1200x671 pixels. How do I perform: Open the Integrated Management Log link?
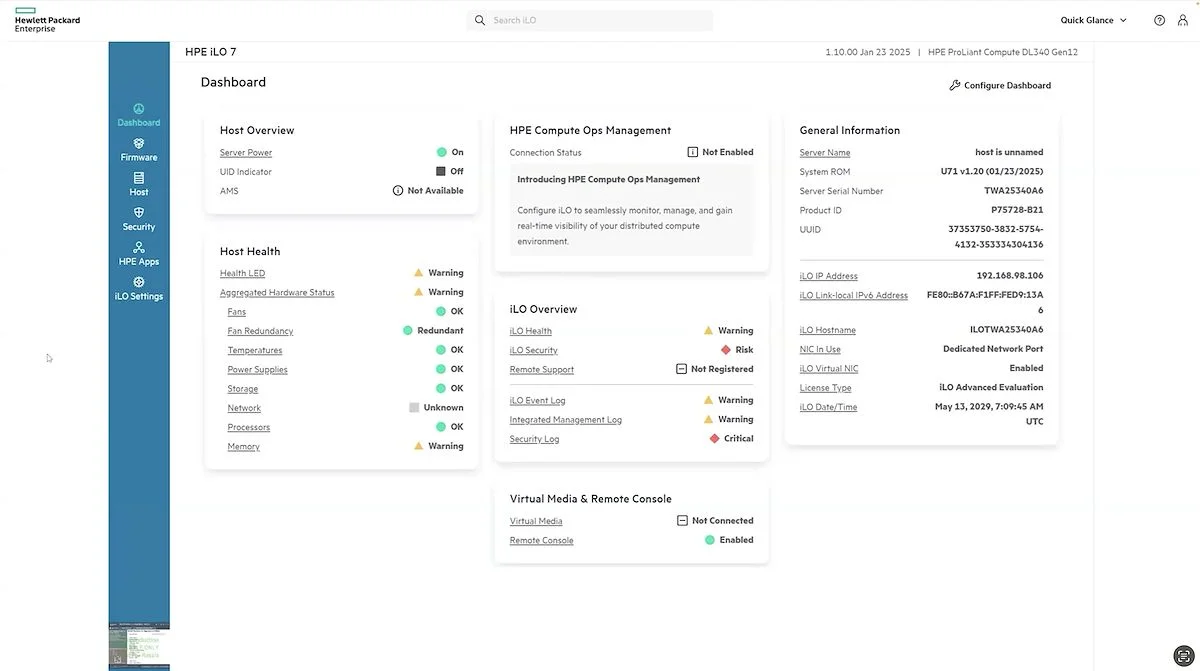tap(566, 420)
